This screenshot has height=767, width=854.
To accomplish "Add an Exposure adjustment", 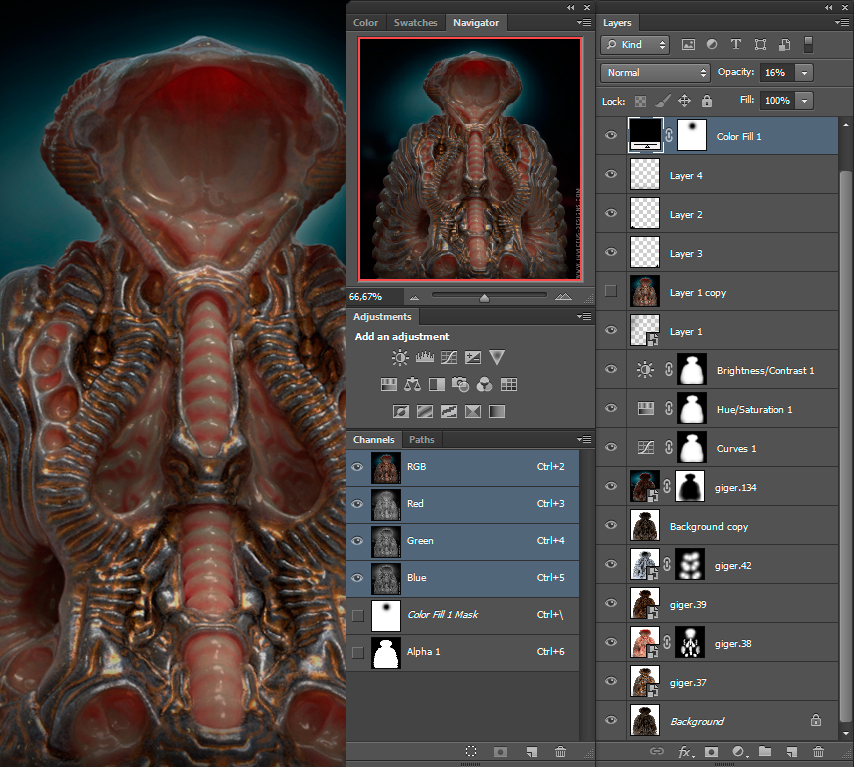I will pyautogui.click(x=473, y=357).
